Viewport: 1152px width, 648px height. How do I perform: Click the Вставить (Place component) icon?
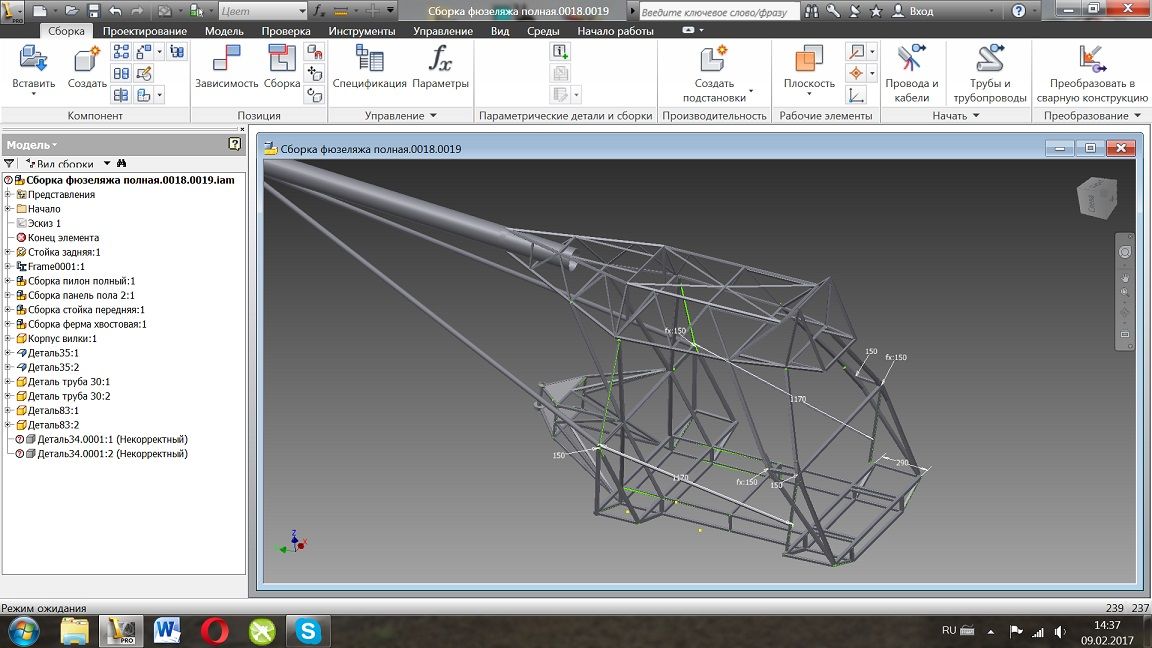33,62
